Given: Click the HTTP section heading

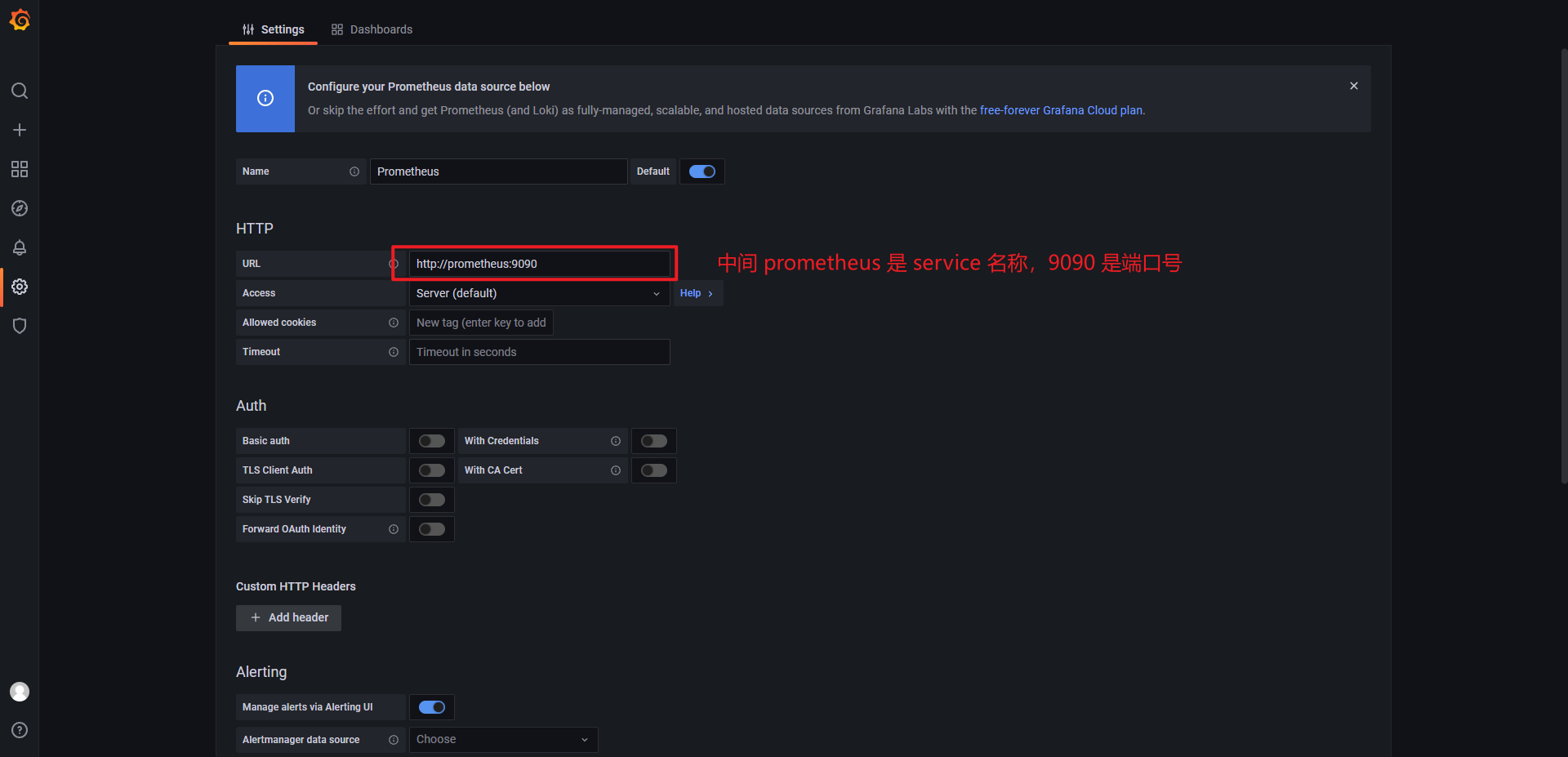Looking at the screenshot, I should pos(255,229).
